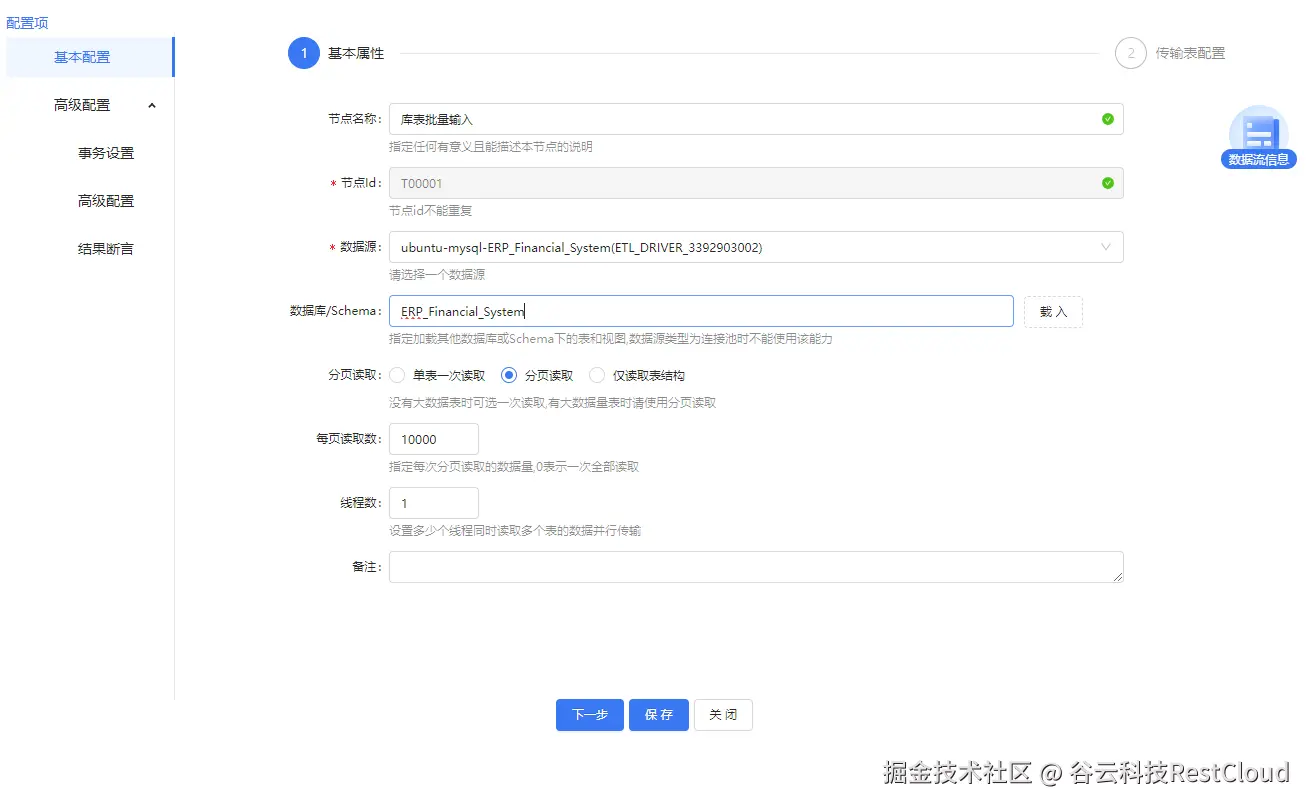Focus the 数据库/Schema input field
Image resolution: width=1313 pixels, height=809 pixels.
701,311
